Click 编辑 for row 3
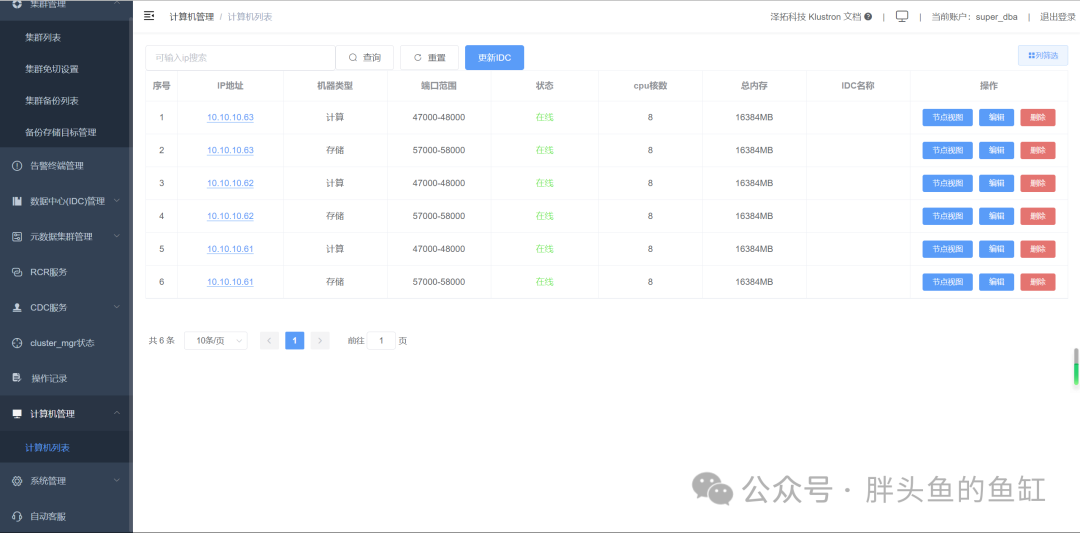Screen dimensions: 1080x533 (996, 183)
